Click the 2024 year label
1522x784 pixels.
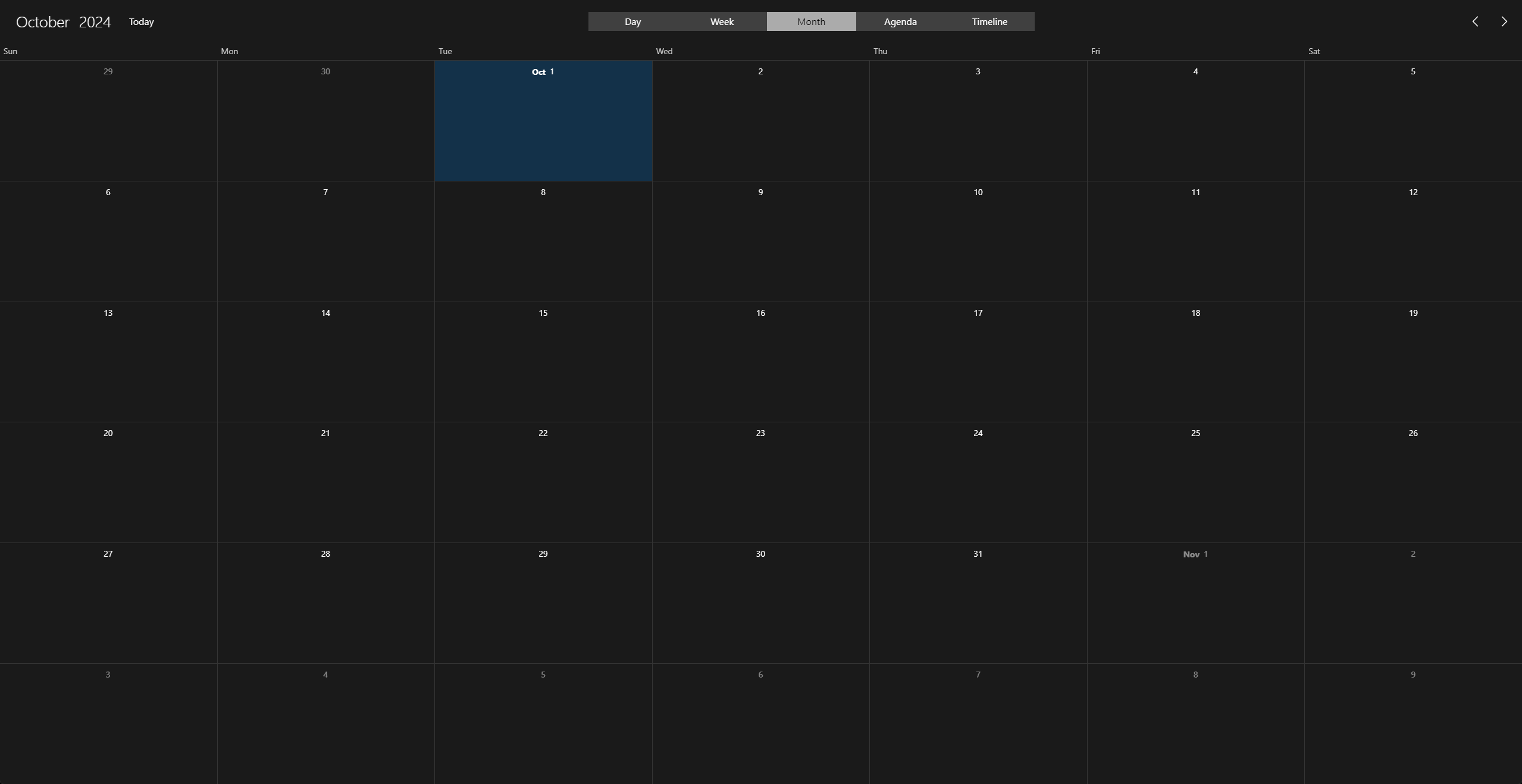click(95, 22)
